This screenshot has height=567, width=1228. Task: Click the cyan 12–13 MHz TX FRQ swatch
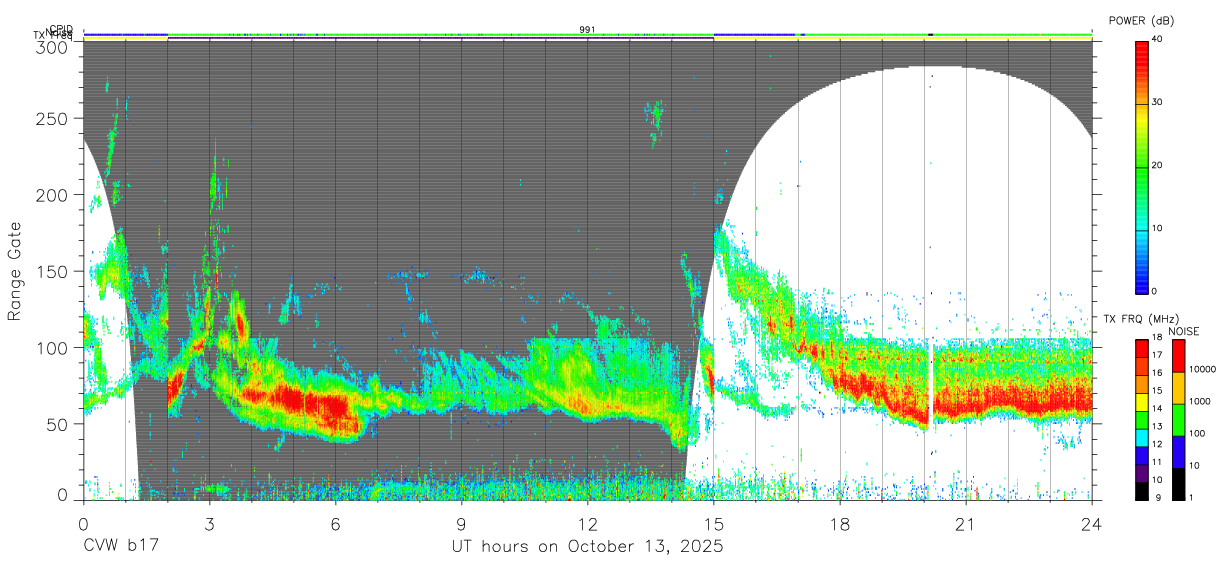pyautogui.click(x=1142, y=437)
